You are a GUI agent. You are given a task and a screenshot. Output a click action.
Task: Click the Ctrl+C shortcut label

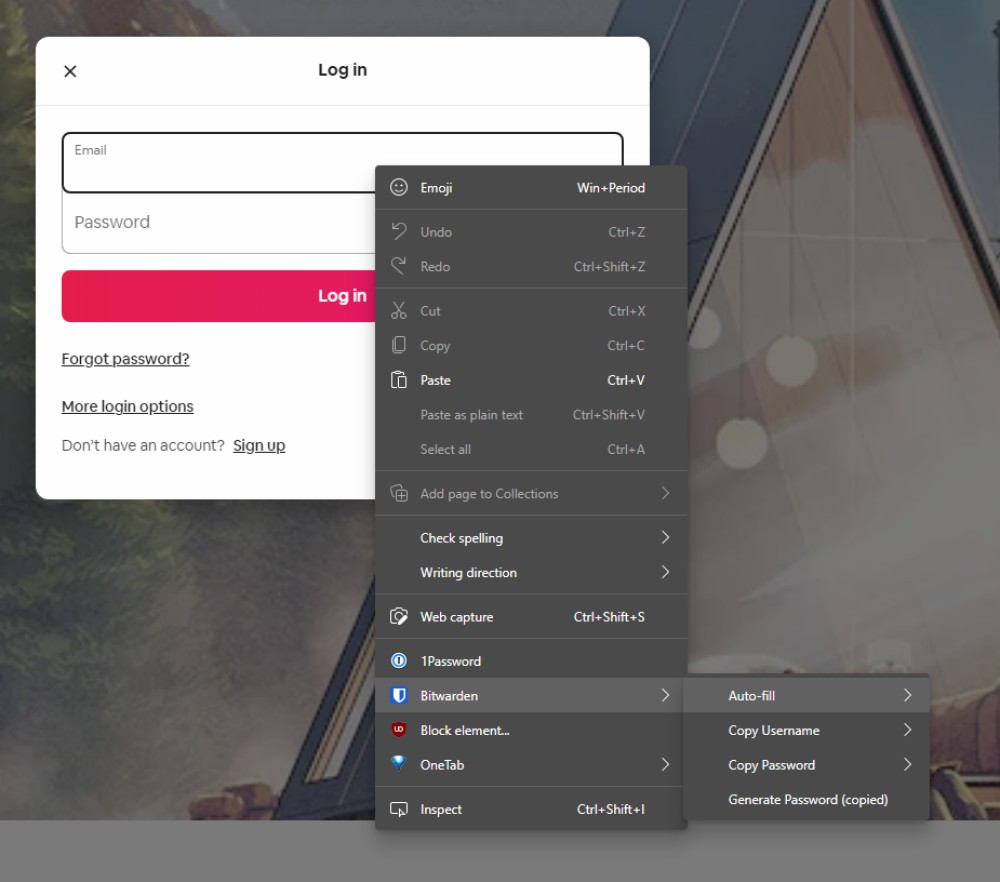click(626, 346)
